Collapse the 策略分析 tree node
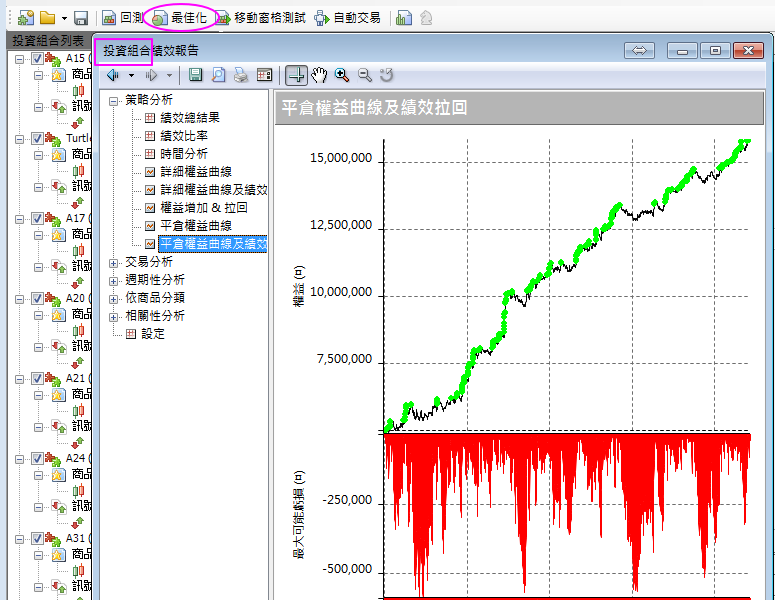The height and width of the screenshot is (600, 775). point(114,101)
